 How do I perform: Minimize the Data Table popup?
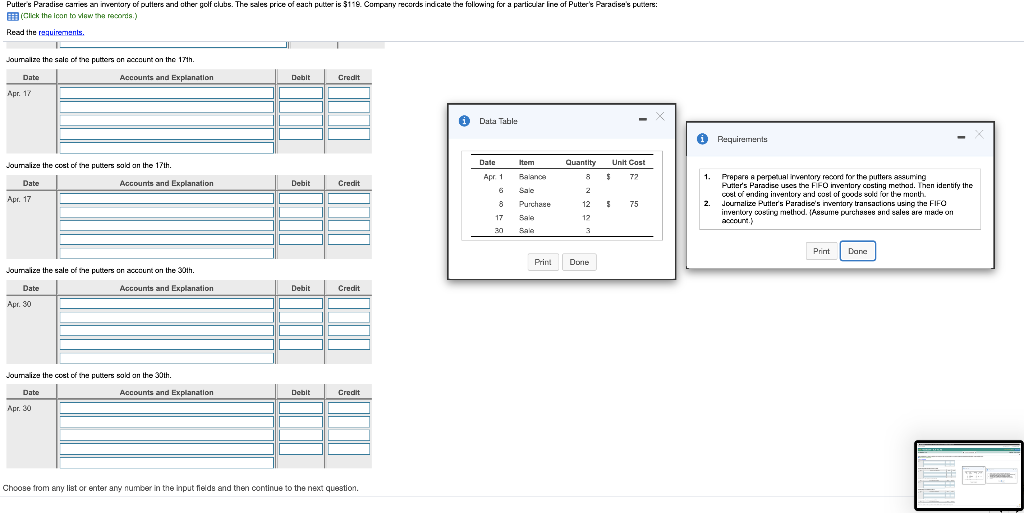[642, 119]
